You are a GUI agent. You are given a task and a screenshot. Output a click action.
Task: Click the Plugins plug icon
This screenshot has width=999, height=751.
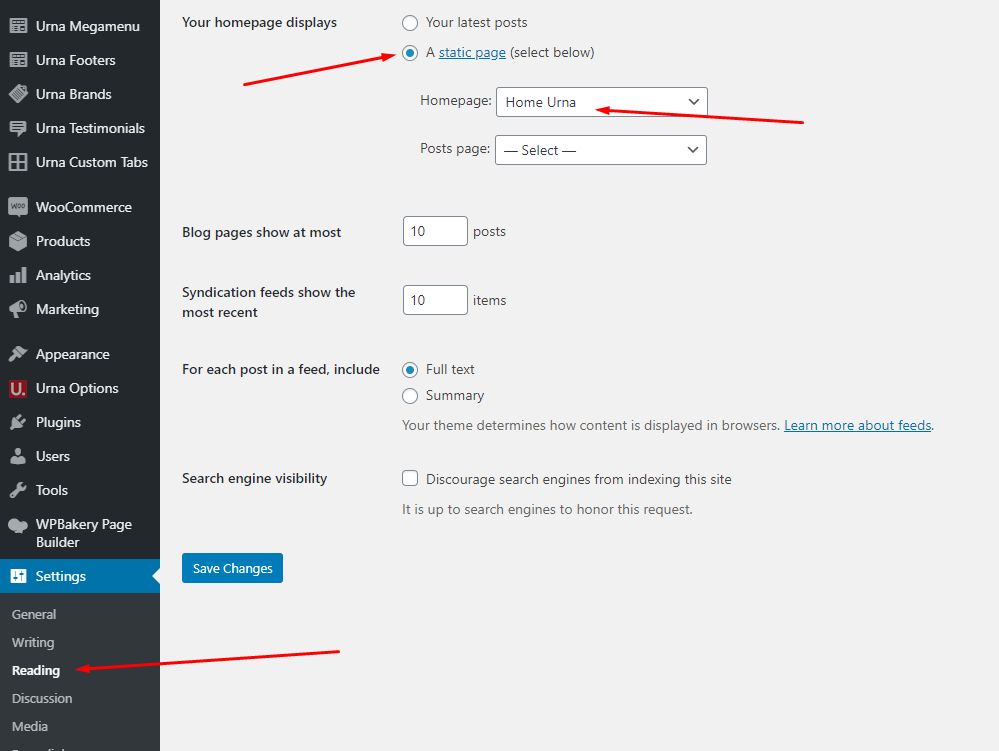[18, 422]
